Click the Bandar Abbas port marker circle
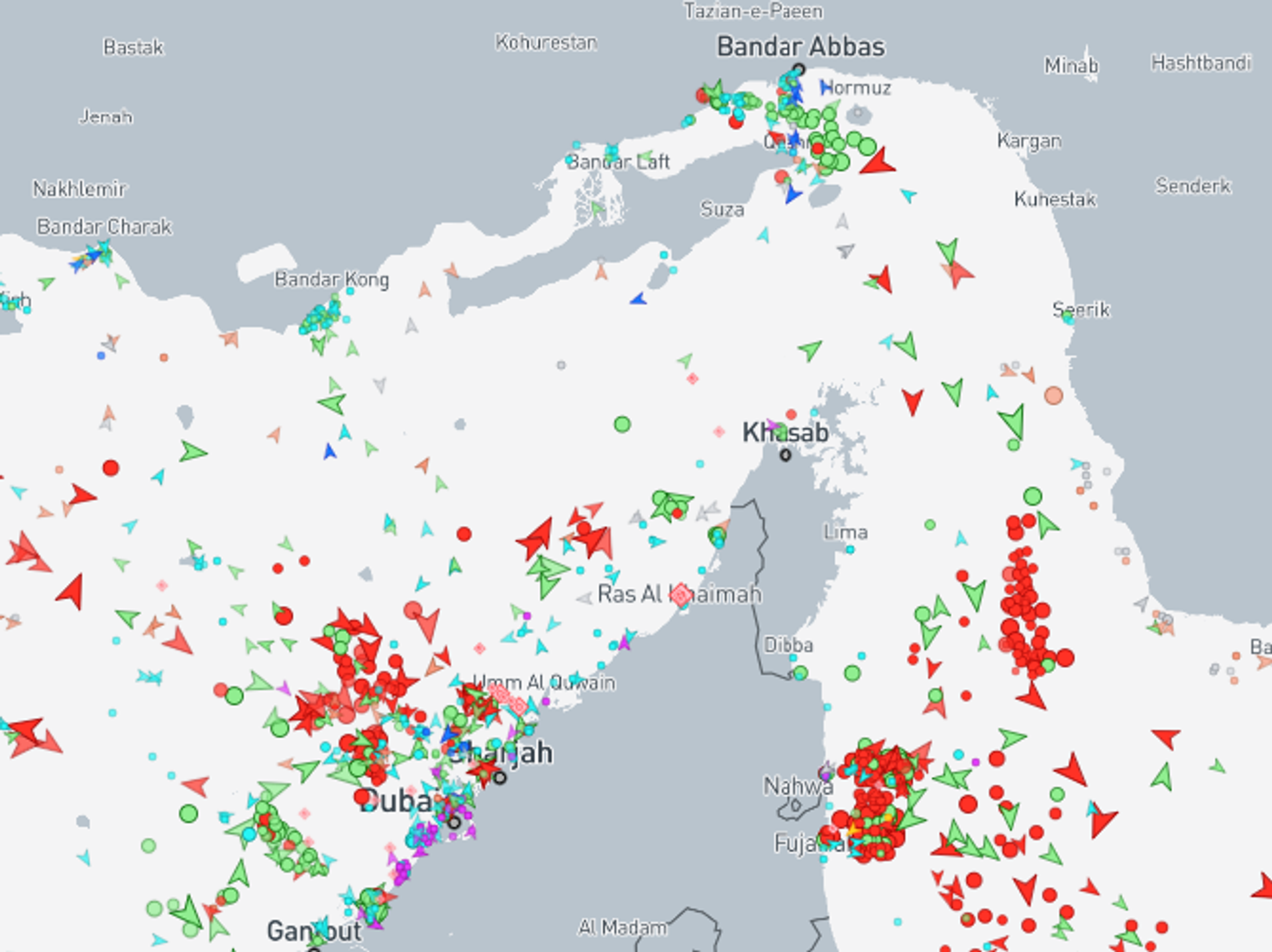Image resolution: width=1272 pixels, height=952 pixels. 799,69
